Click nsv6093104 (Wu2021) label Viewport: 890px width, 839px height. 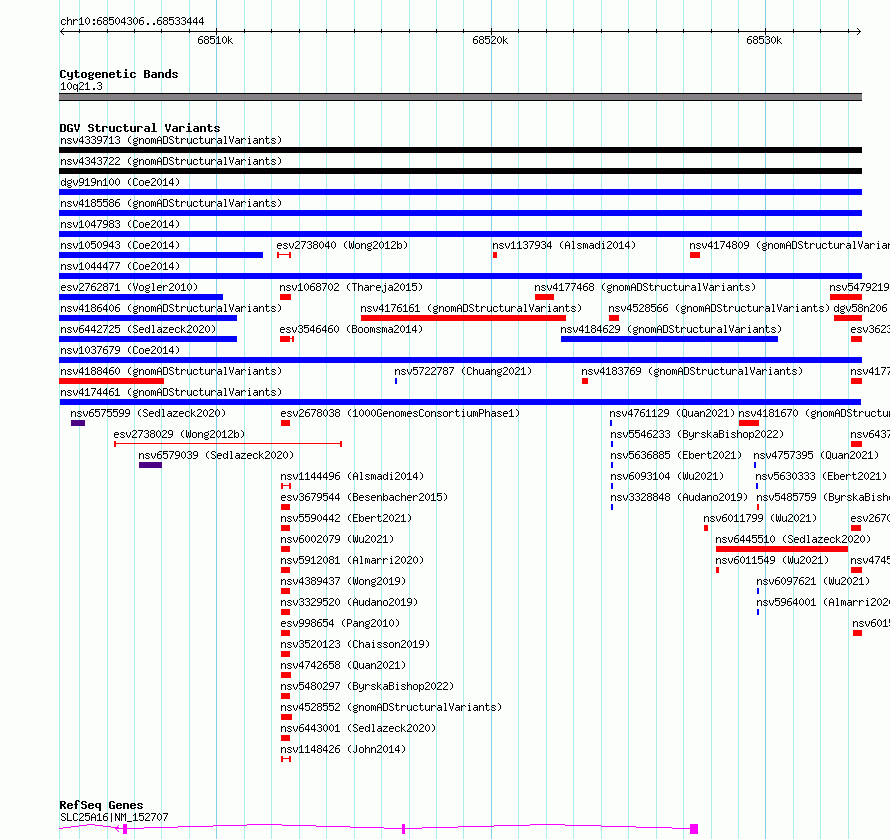point(667,476)
